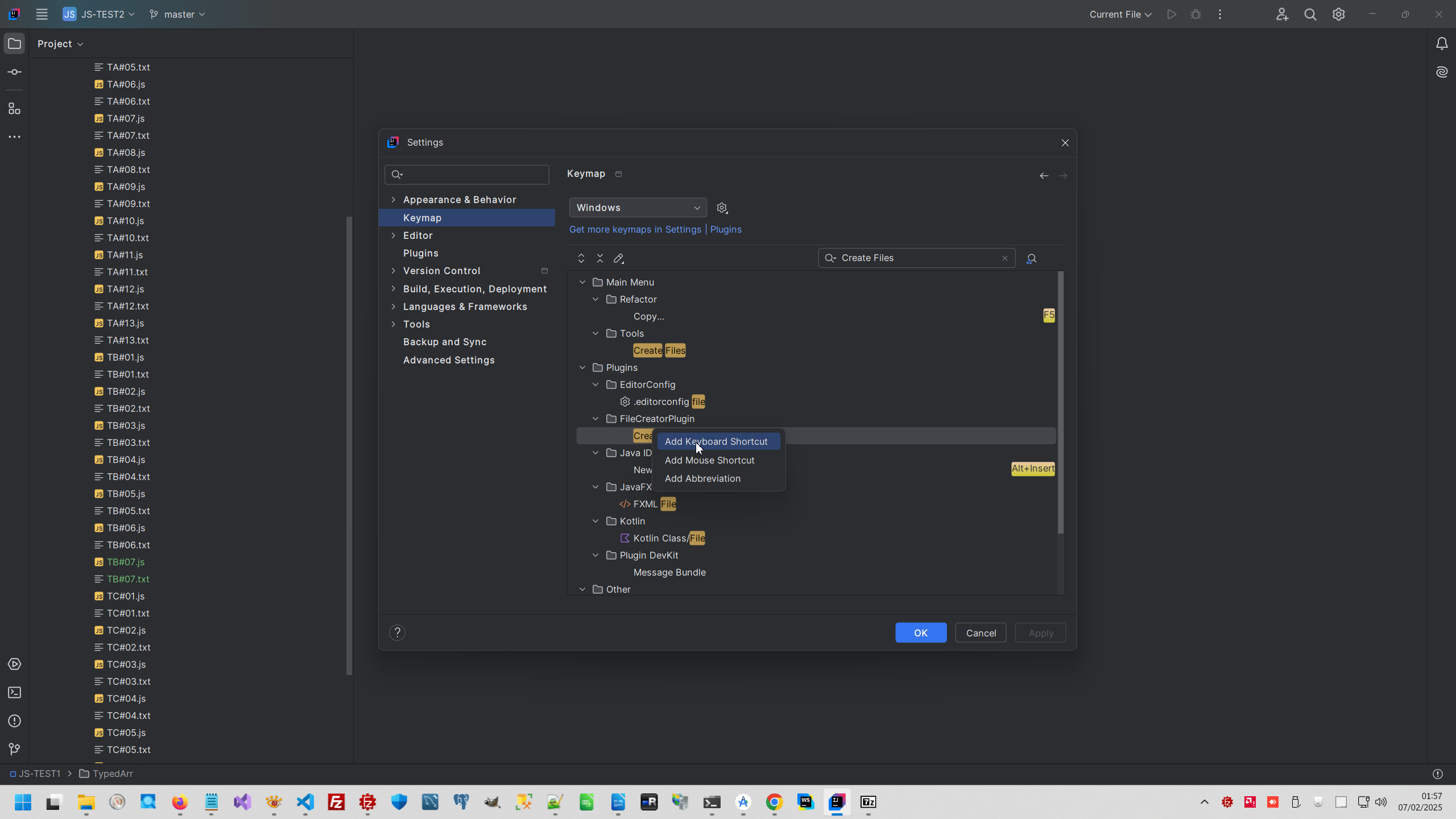The height and width of the screenshot is (819, 1456).
Task: Click Find Actions by Shortcut icon
Action: (x=1031, y=259)
